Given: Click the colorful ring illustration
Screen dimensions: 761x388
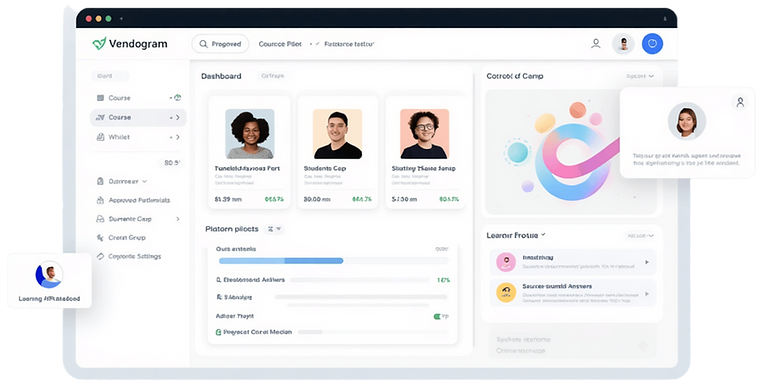Looking at the screenshot, I should pos(573,163).
